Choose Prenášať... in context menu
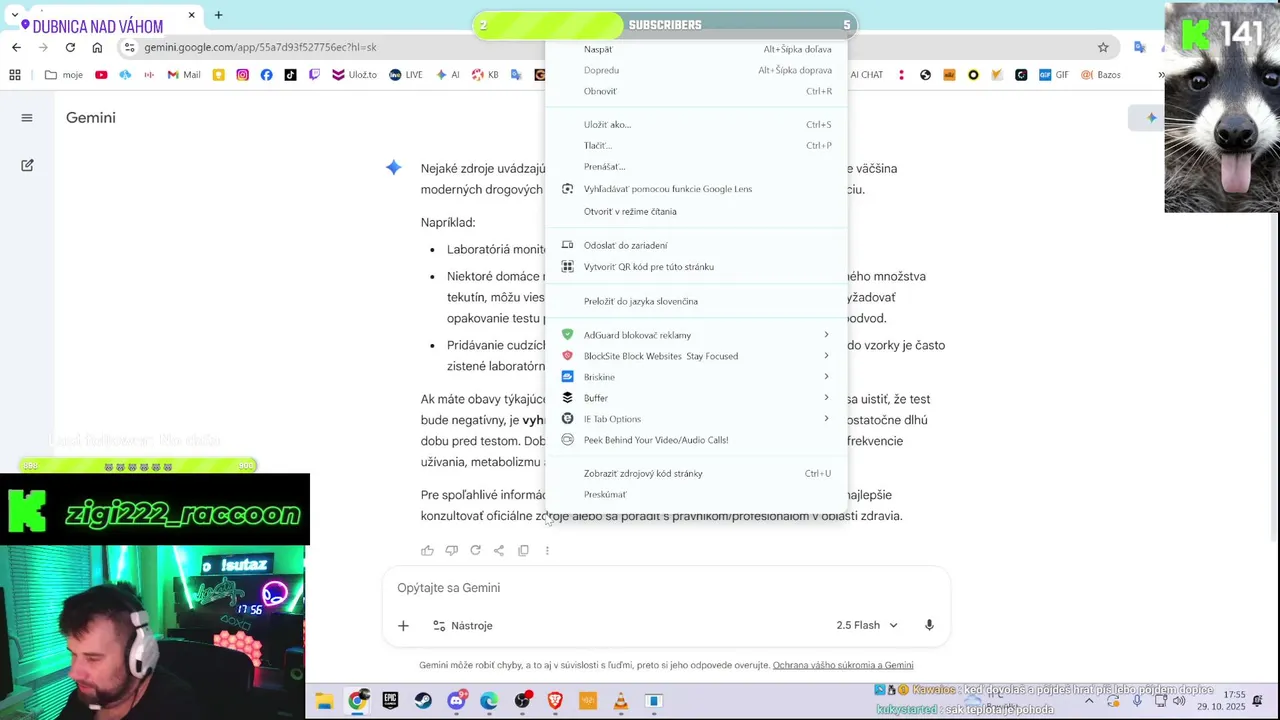This screenshot has height=720, width=1280. coord(697,167)
